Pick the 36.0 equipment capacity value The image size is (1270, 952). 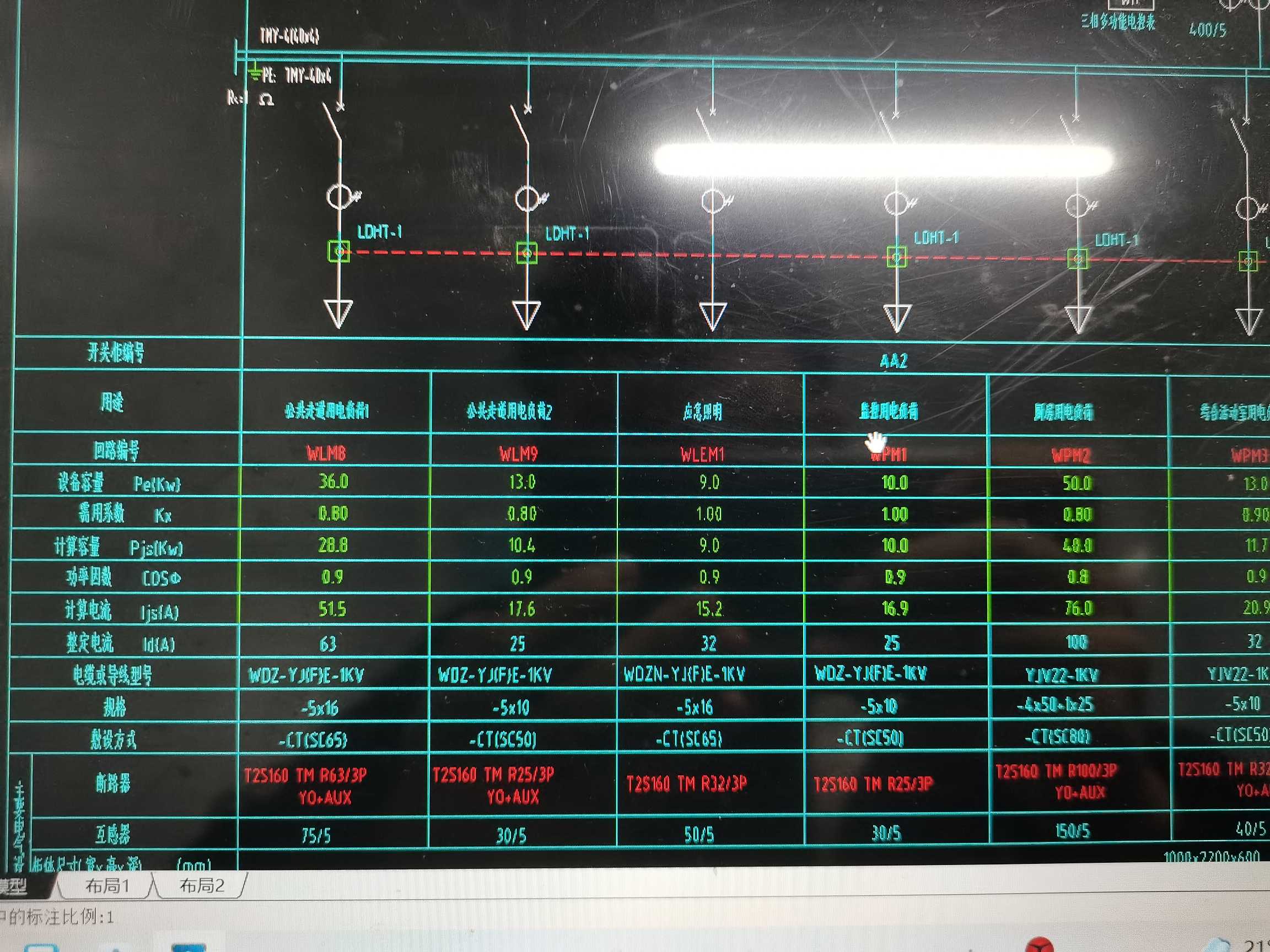coord(333,481)
